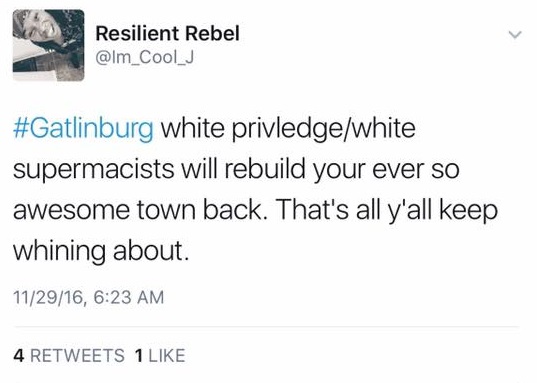Screen dimensions: 537x383
Task: Show the 1 LIKE list
Action: (x=160, y=355)
